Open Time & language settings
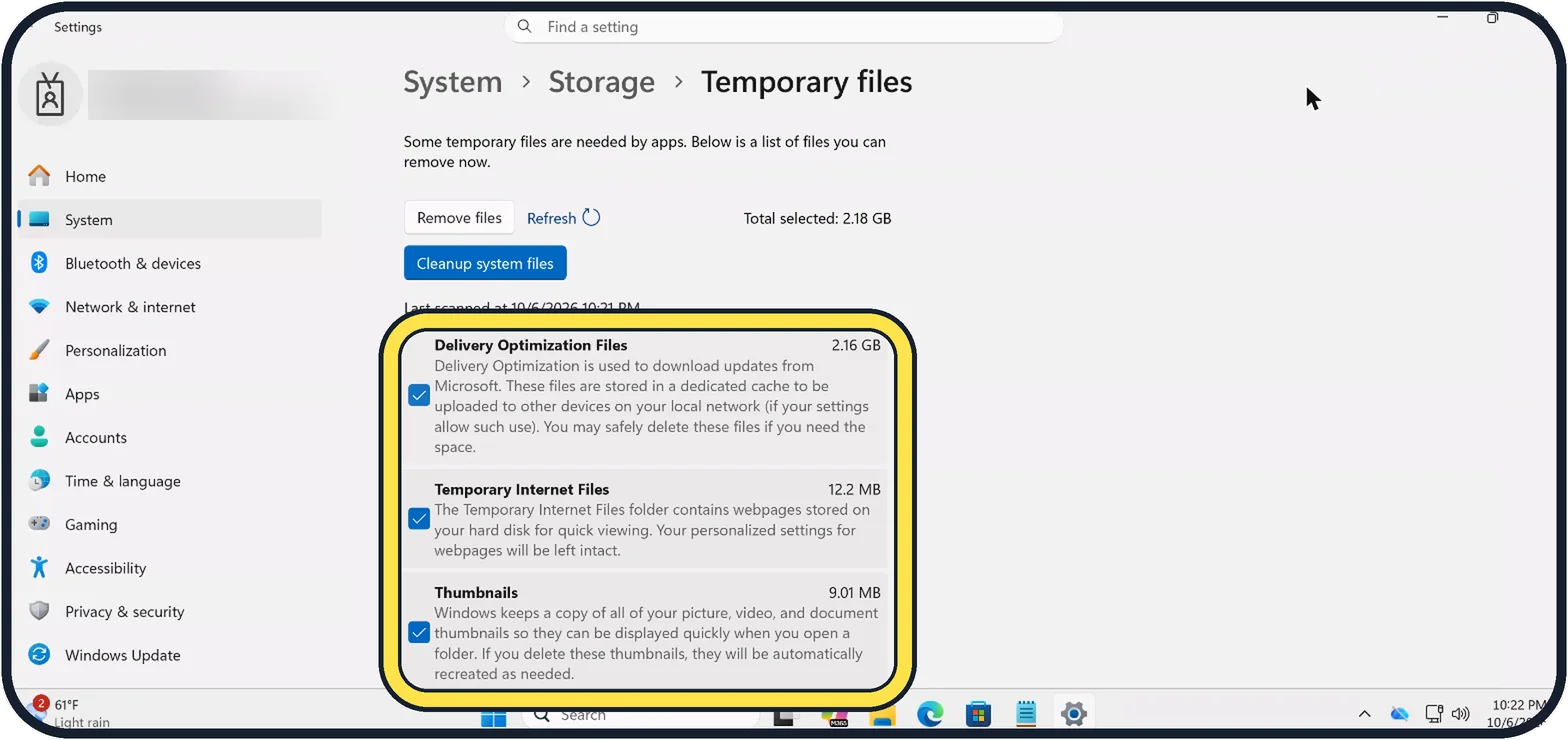Viewport: 1568px width, 740px height. click(x=123, y=481)
